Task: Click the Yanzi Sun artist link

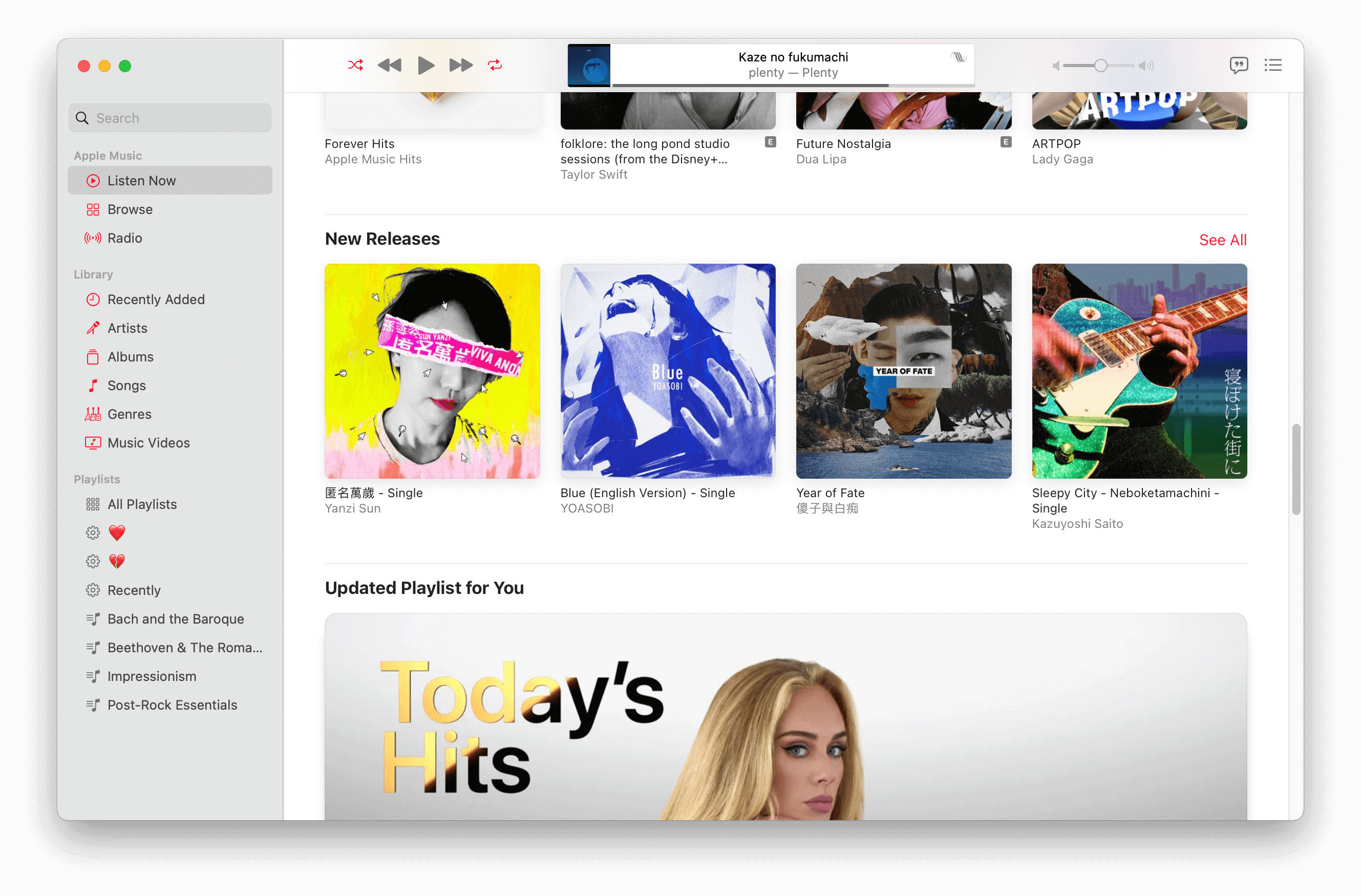Action: point(352,508)
